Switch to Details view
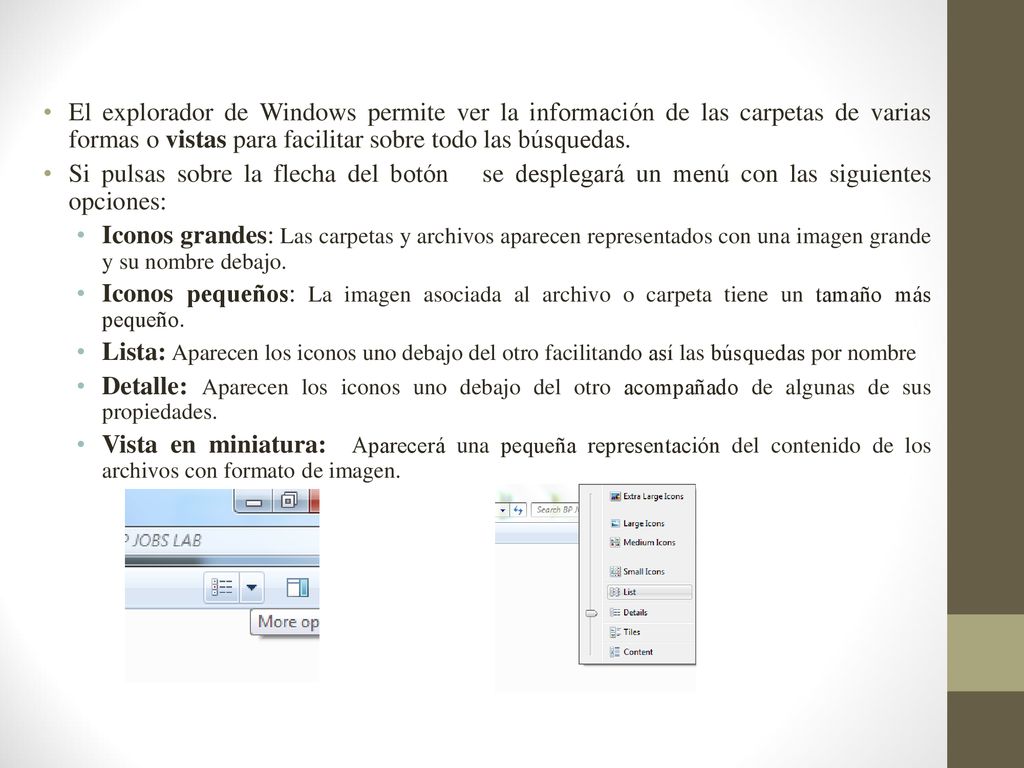1024x768 pixels. 628,613
